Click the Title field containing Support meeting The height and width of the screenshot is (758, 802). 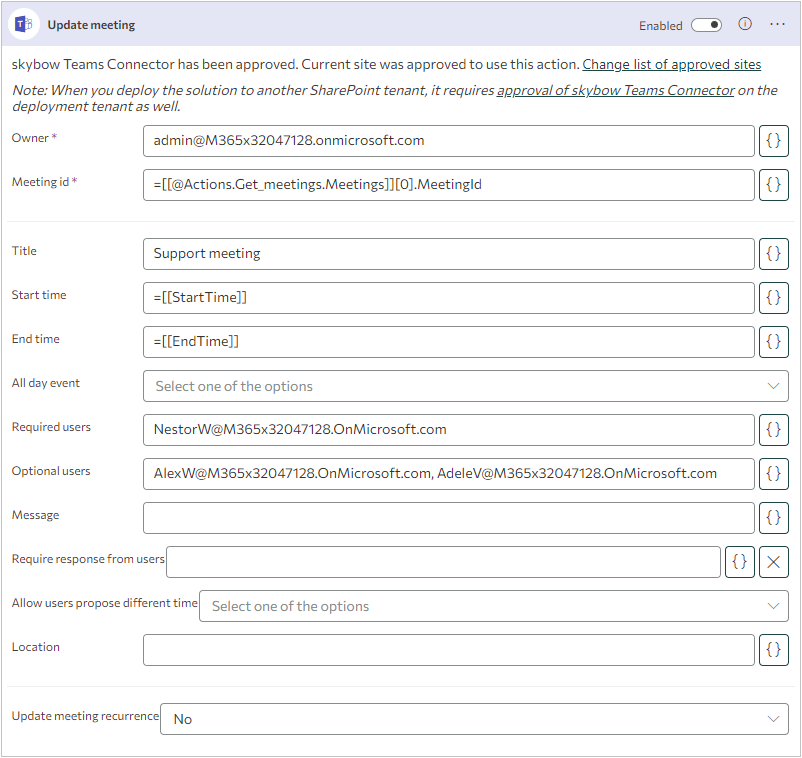(449, 254)
